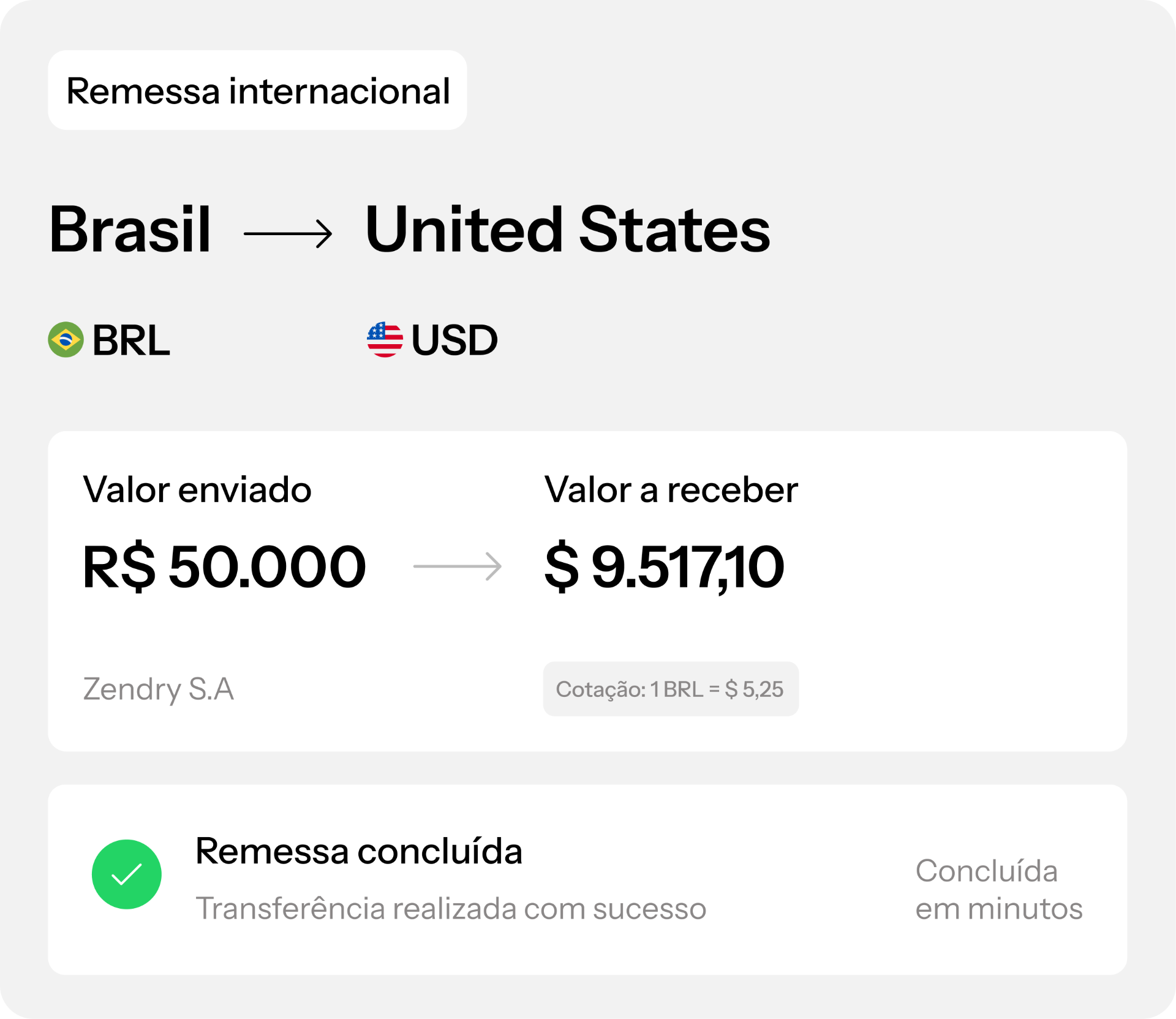Click the Valor a receber label
1176x1019 pixels.
pos(671,490)
